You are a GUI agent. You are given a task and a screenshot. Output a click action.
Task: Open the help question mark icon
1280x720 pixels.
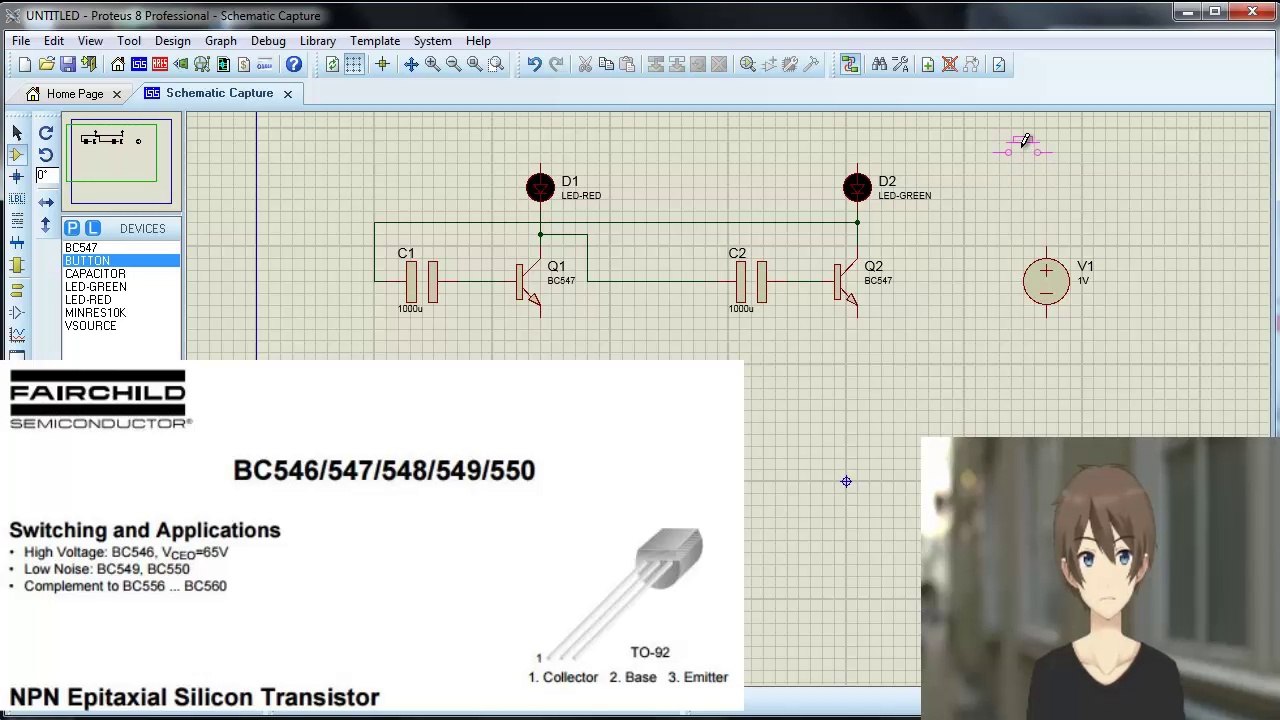pos(294,65)
